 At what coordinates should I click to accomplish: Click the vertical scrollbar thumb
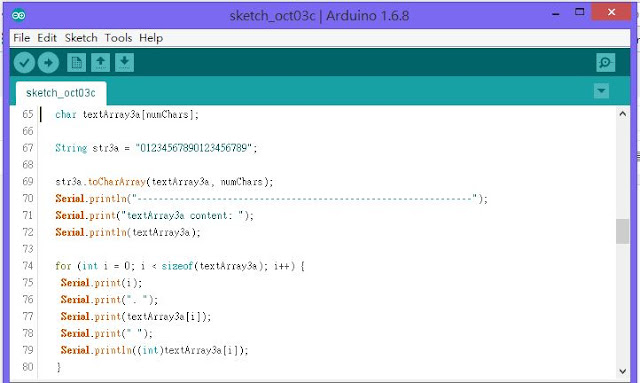coord(622,231)
